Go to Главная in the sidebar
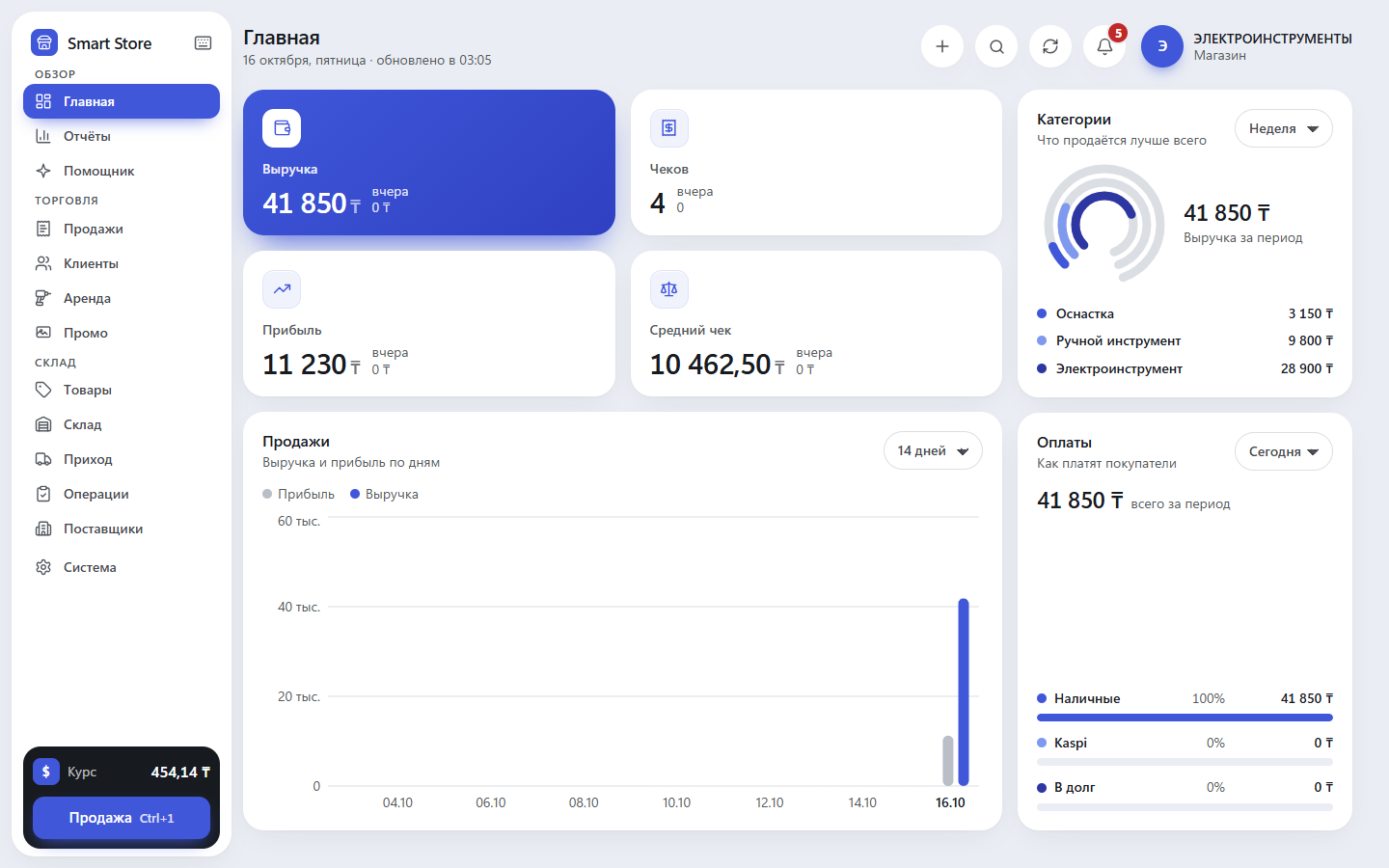This screenshot has width=1389, height=868. [x=122, y=101]
